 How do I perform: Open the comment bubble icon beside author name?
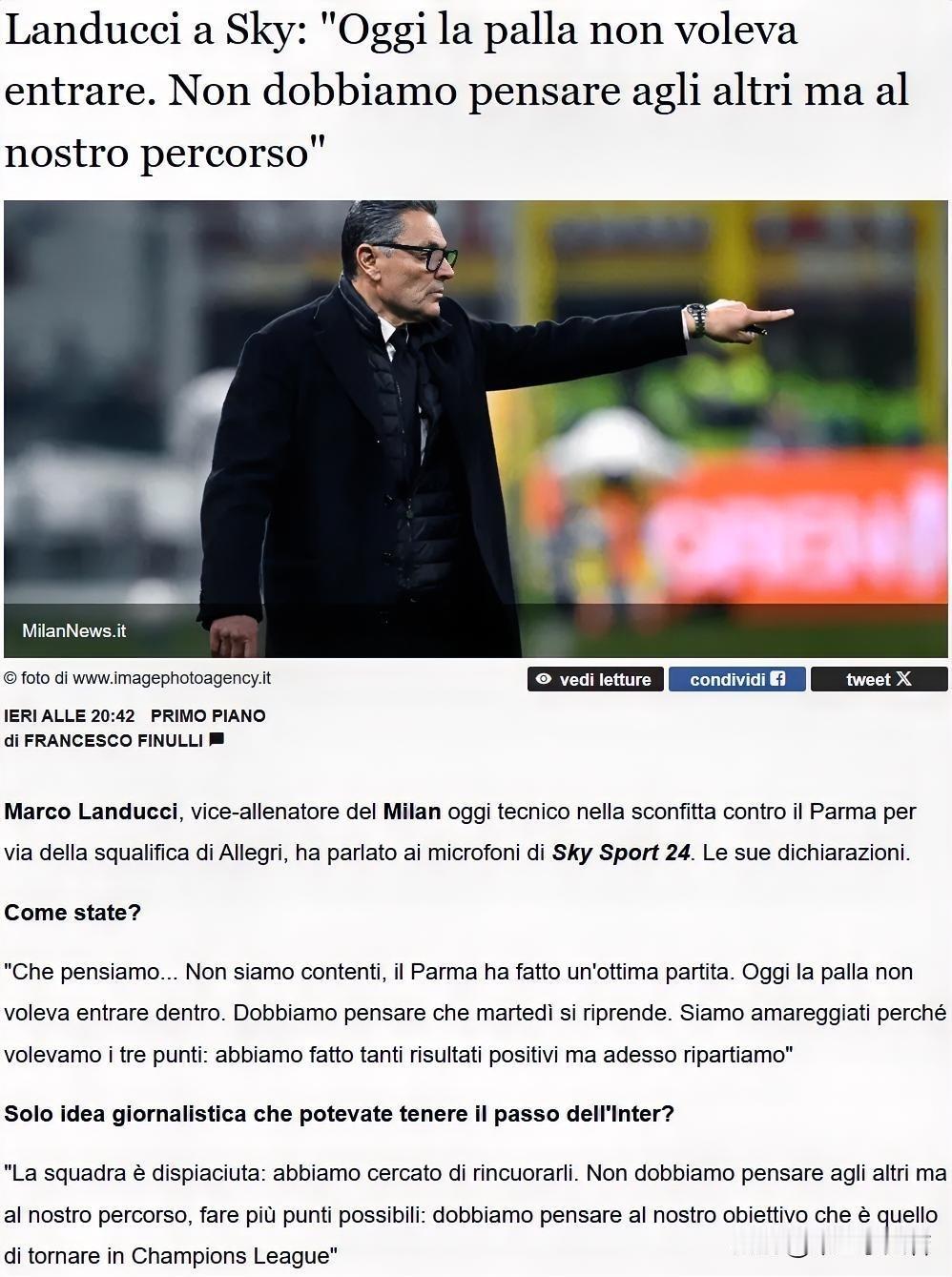217,739
